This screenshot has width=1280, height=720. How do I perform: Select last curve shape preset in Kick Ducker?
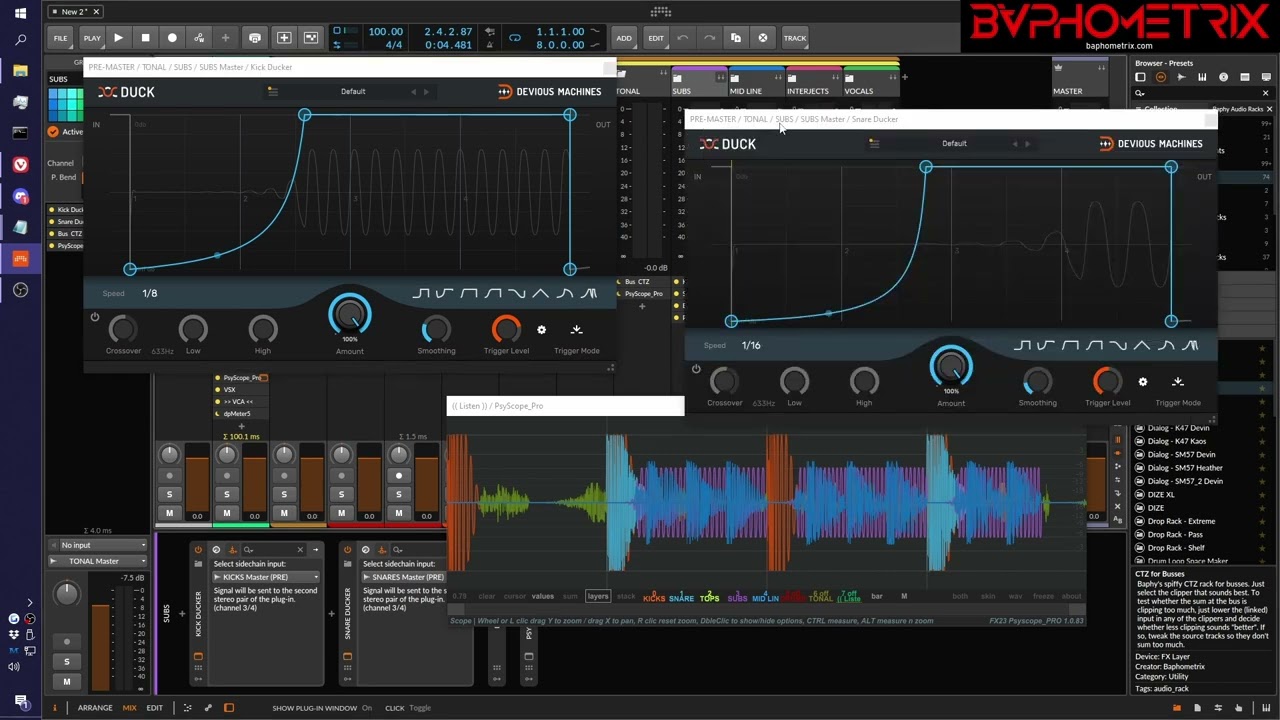[x=588, y=293]
